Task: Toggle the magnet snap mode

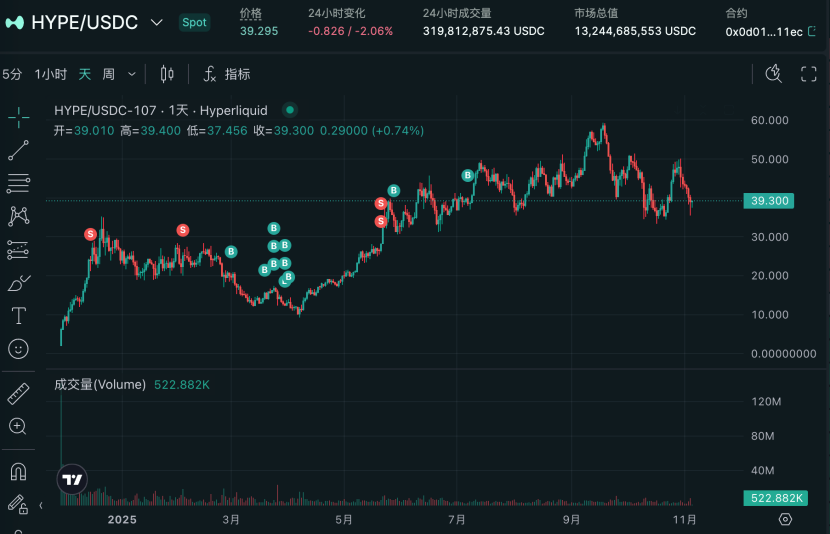Action: [x=19, y=471]
